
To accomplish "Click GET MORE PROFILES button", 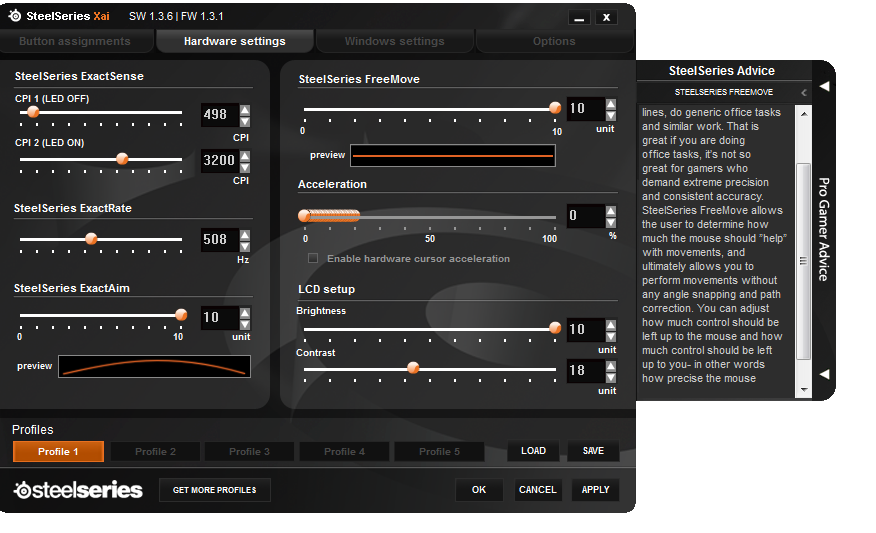I will (214, 490).
